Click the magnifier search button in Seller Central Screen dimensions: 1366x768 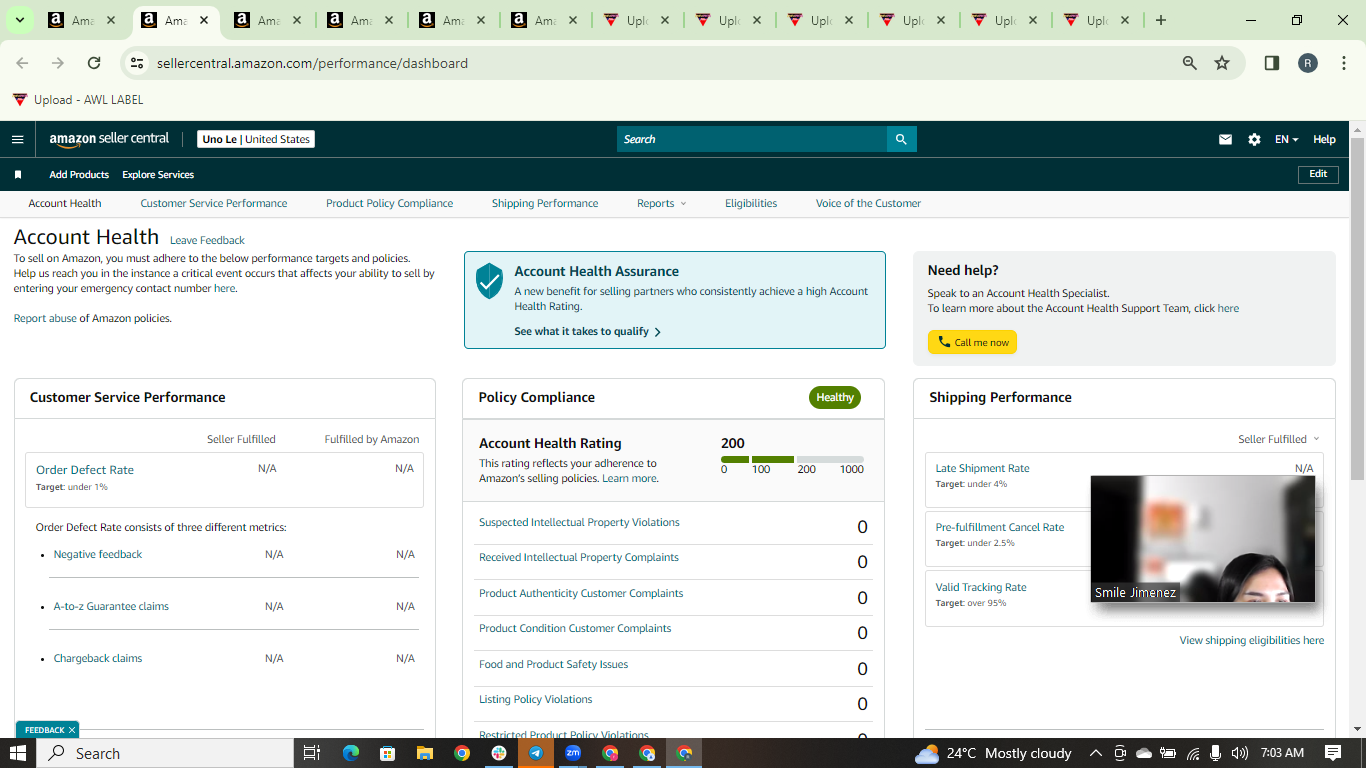(901, 139)
